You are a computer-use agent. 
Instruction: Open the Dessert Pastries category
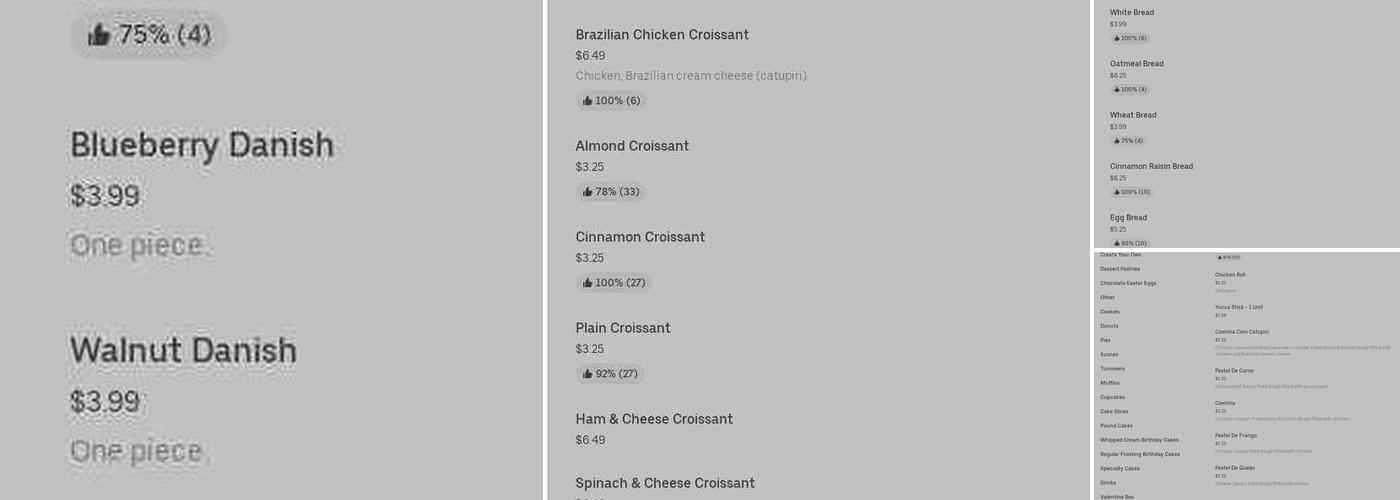tap(1120, 269)
